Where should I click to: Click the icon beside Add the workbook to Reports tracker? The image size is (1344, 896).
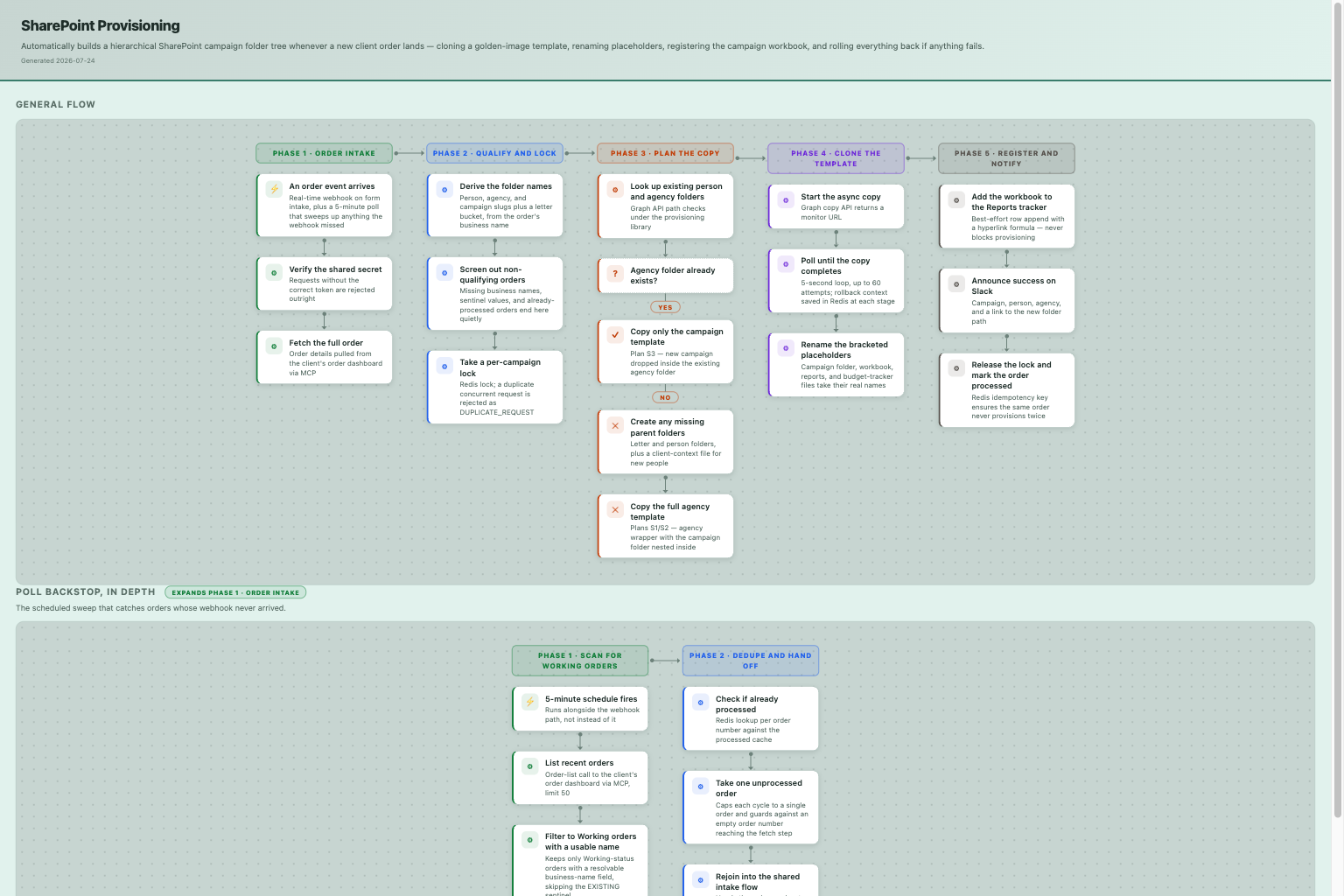point(956,199)
